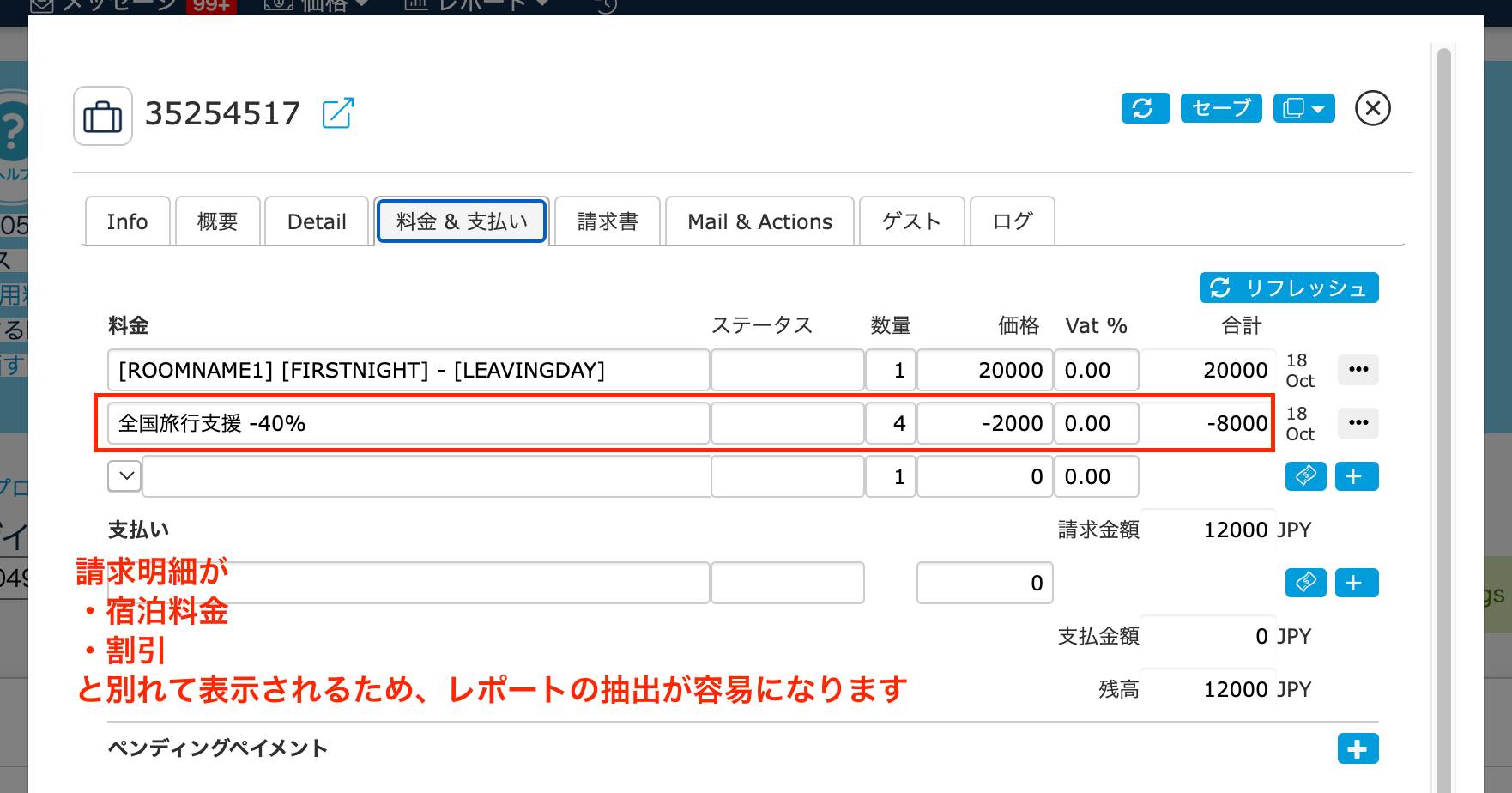Screen dimensions: 1512x793
Task: Click the refresh icon button beside セーブ
Action: (1145, 108)
